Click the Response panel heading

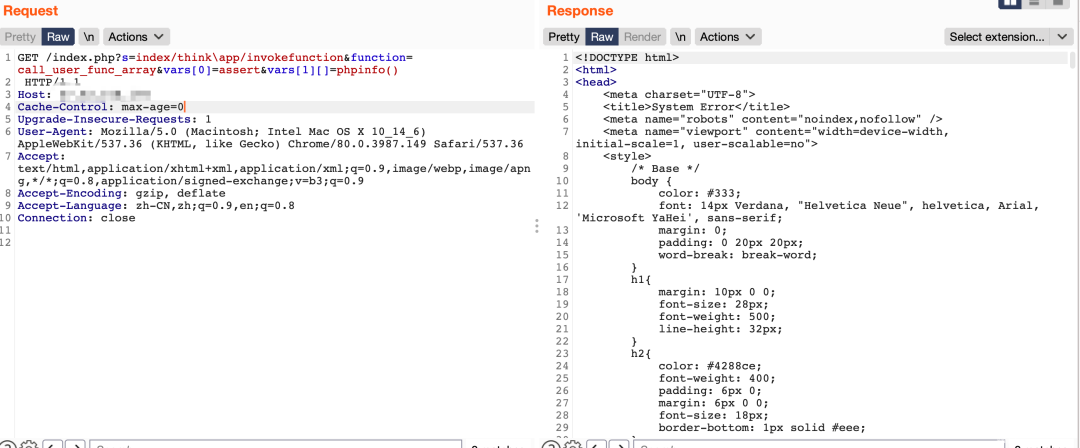pyautogui.click(x=580, y=10)
